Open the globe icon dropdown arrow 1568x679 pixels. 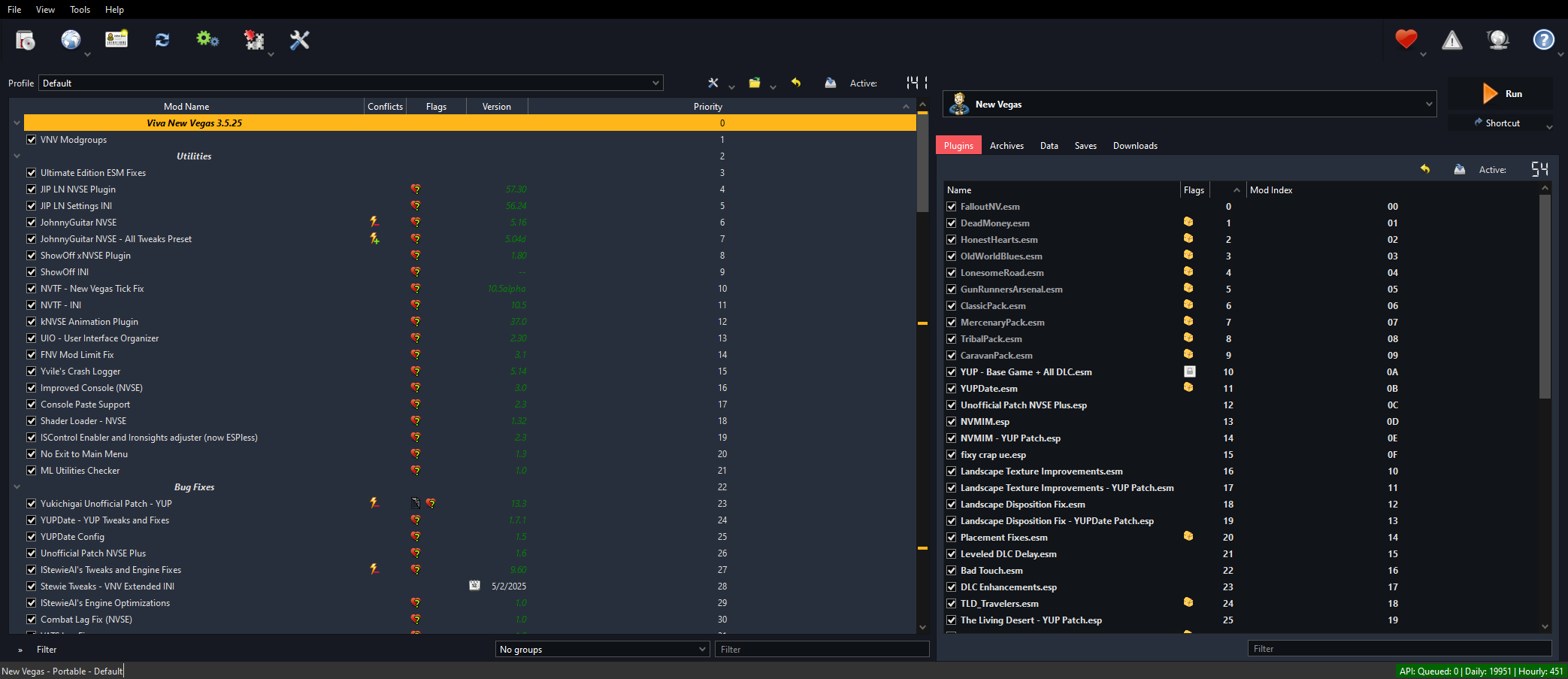[x=87, y=54]
